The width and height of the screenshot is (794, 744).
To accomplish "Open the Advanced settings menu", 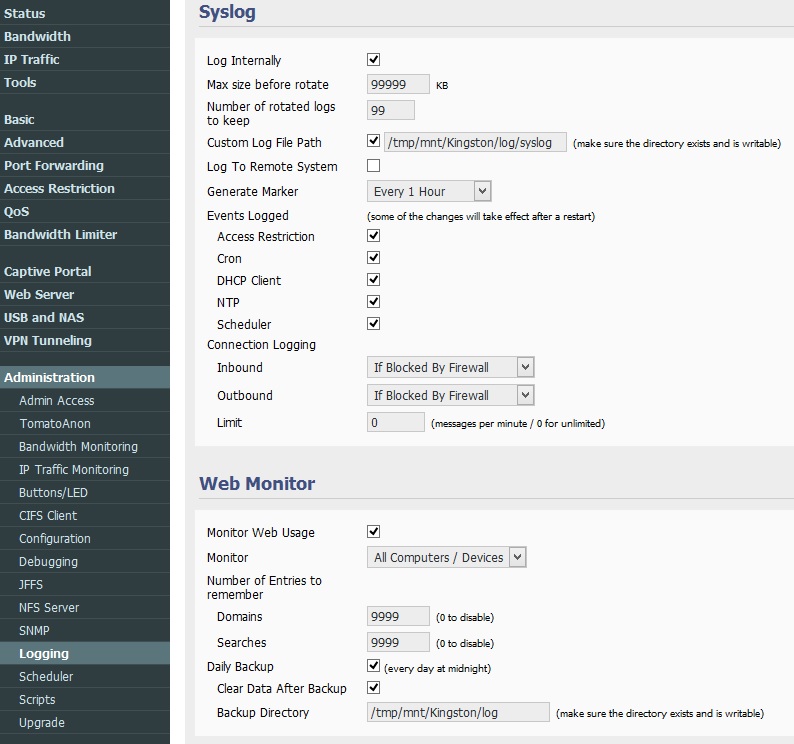I will [x=85, y=142].
